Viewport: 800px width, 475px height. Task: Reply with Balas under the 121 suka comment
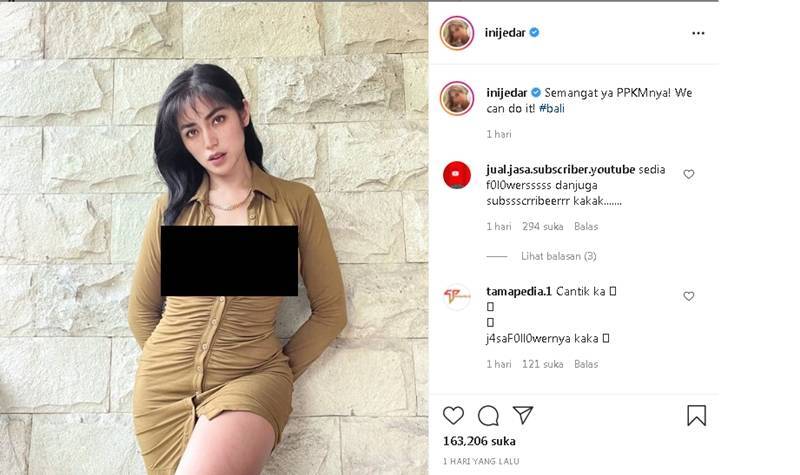point(586,364)
